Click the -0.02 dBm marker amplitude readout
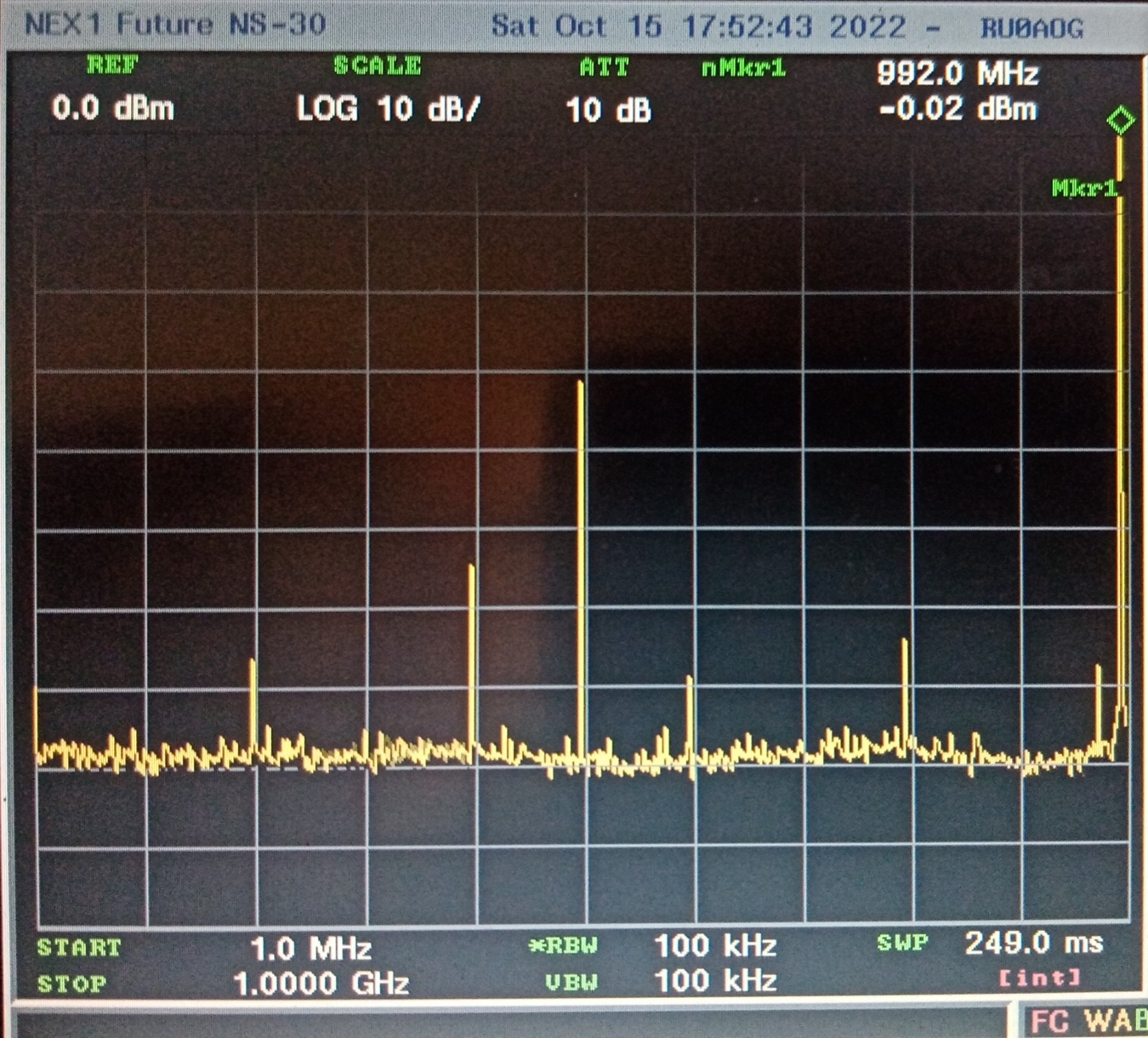The height and width of the screenshot is (1038, 1148). 957,109
